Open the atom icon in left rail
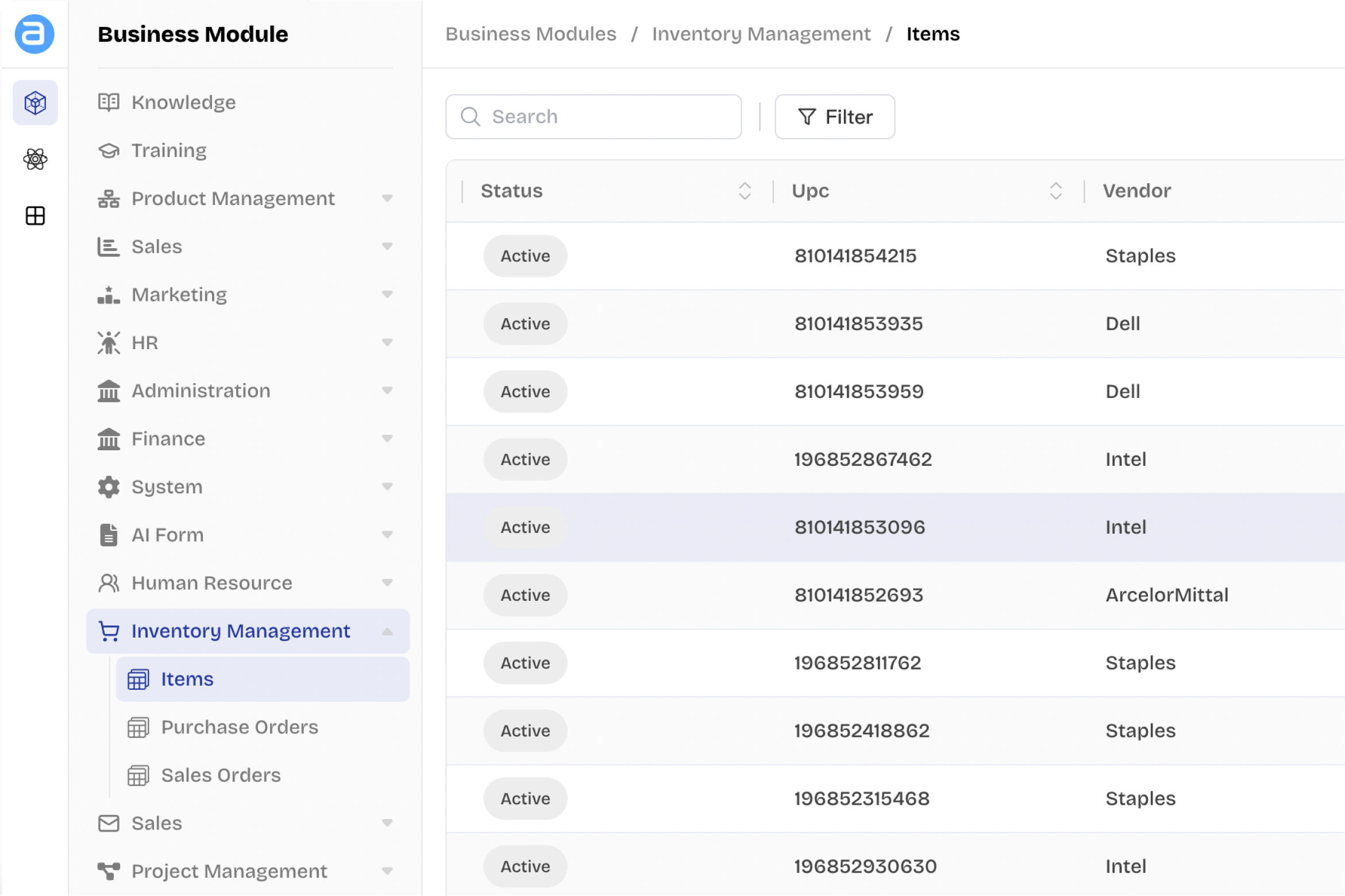 pos(35,159)
